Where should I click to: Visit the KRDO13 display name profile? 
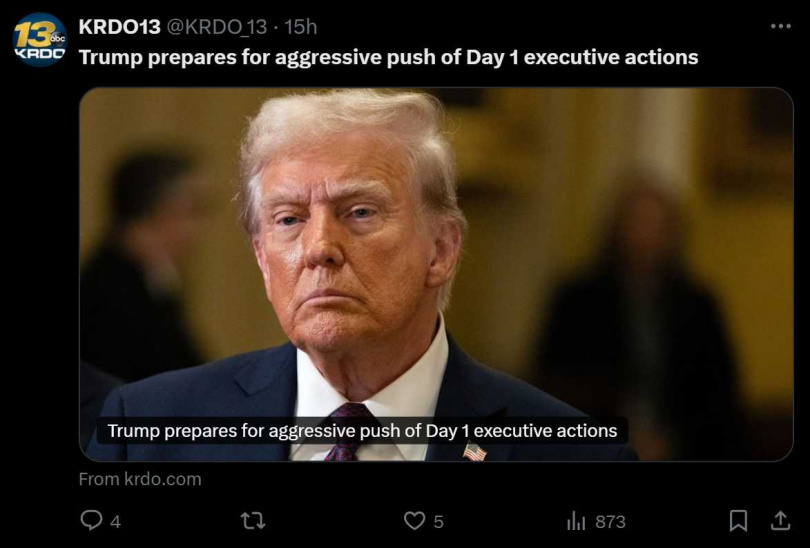[x=119, y=26]
